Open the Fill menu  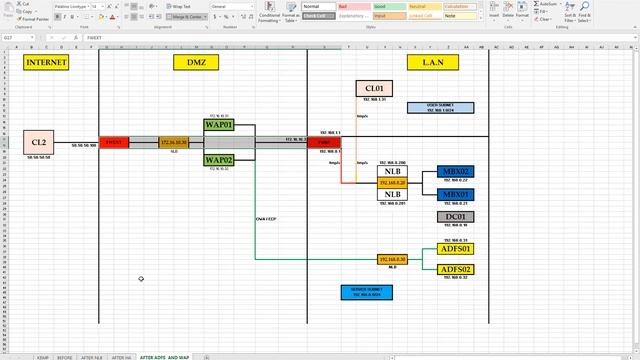click(541, 11)
